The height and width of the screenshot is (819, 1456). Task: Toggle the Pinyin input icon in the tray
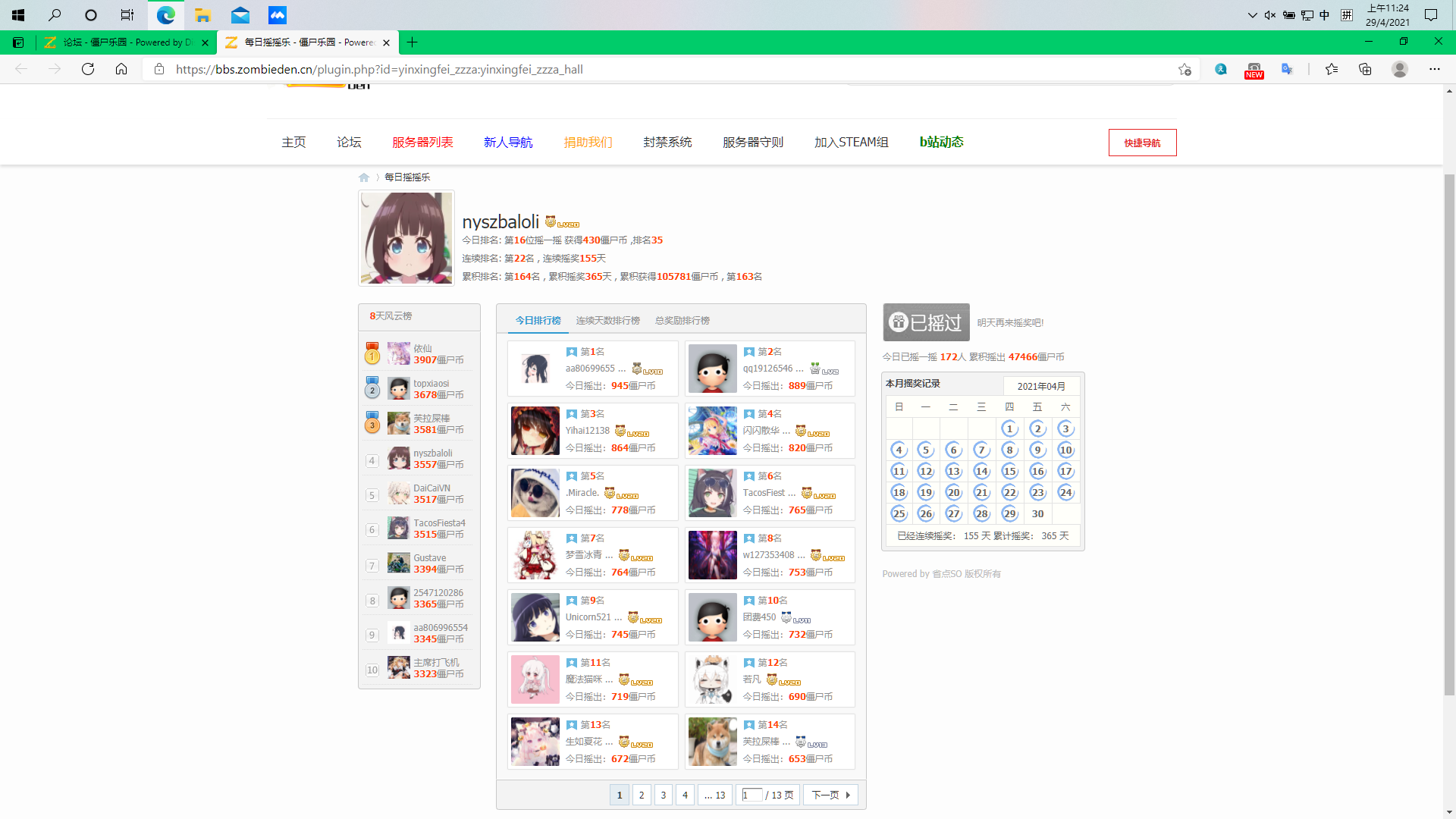click(x=1348, y=14)
